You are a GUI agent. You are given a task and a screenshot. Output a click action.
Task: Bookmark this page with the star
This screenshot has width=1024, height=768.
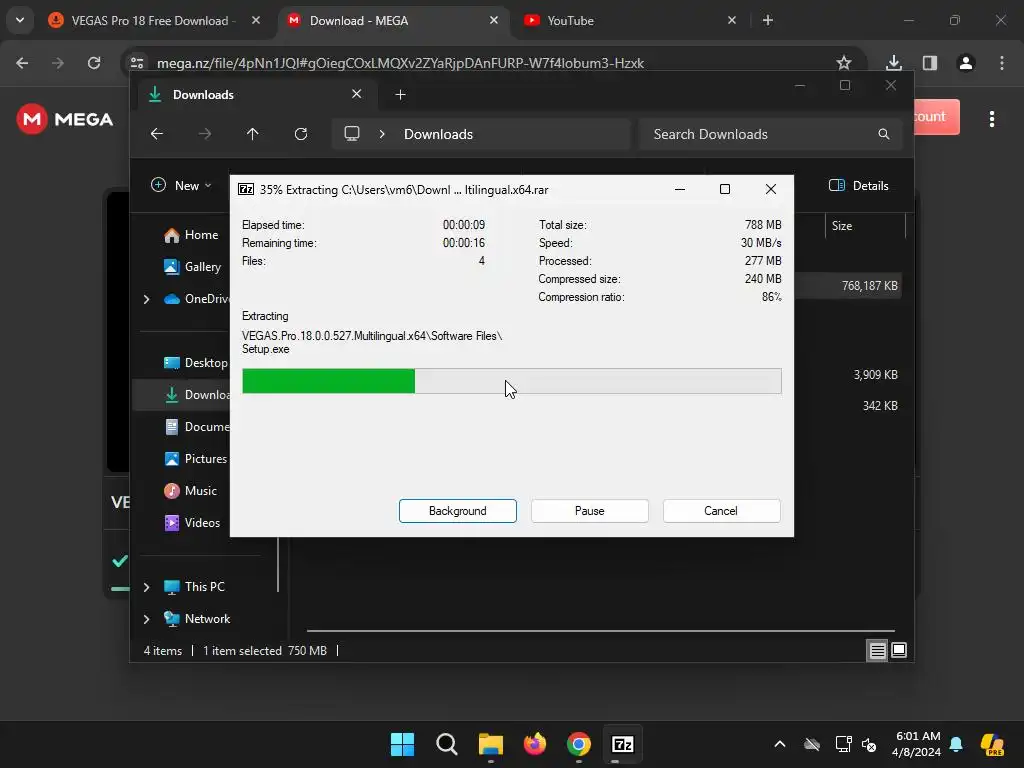[844, 63]
